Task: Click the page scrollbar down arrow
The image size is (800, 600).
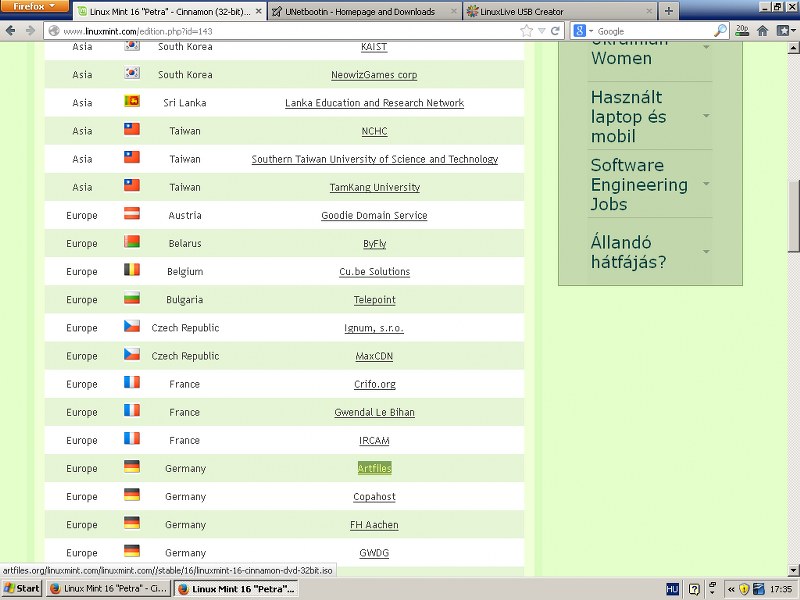Action: click(793, 570)
